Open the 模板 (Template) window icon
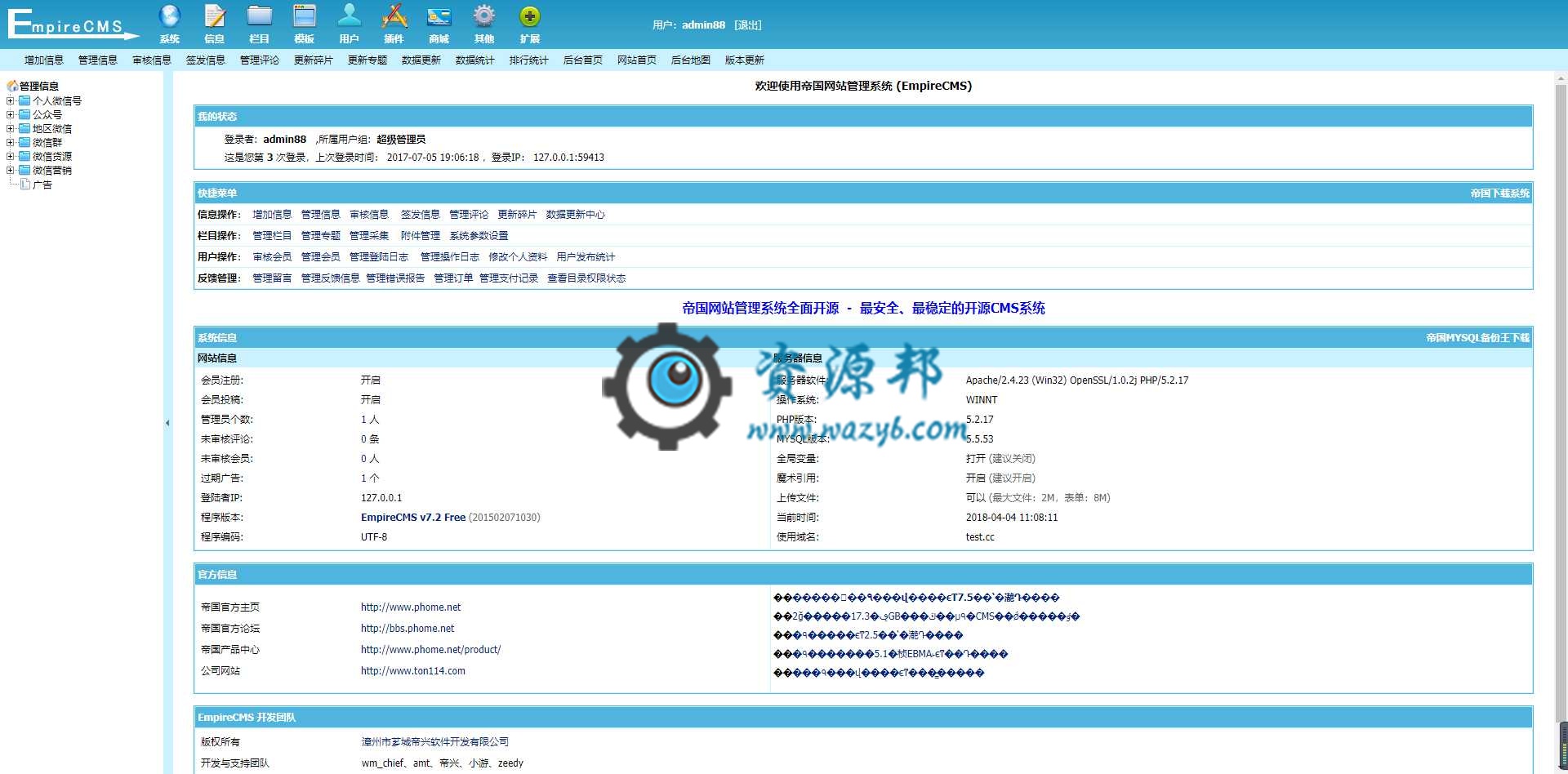Image resolution: width=1568 pixels, height=774 pixels. [x=305, y=16]
